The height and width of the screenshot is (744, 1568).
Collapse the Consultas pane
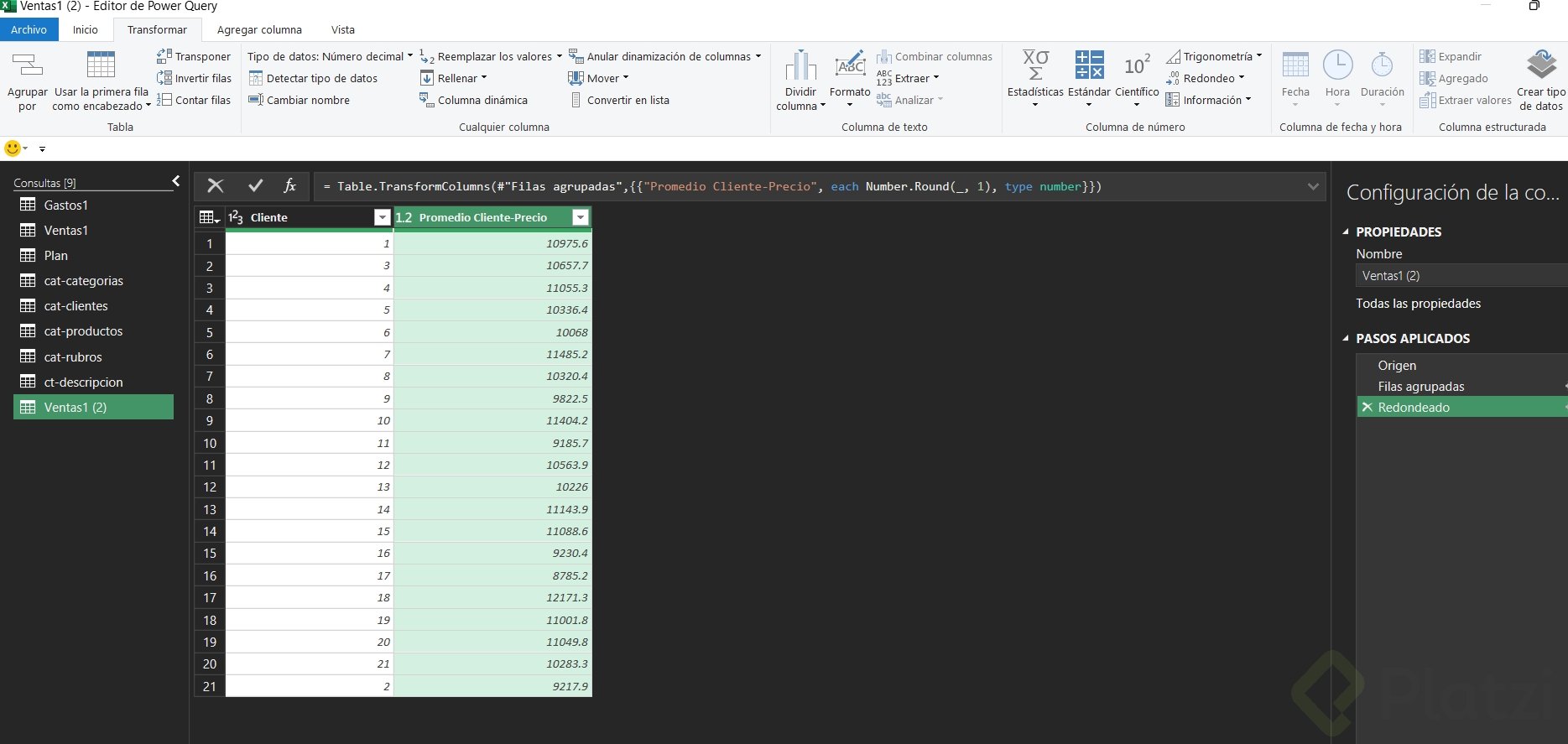[x=175, y=181]
